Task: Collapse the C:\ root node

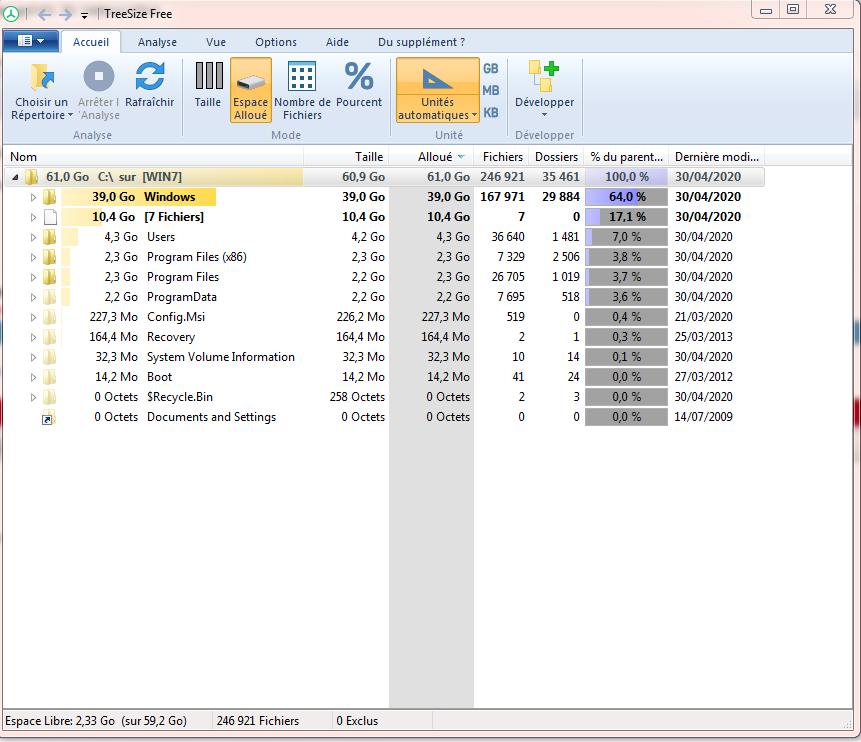Action: pyautogui.click(x=15, y=177)
